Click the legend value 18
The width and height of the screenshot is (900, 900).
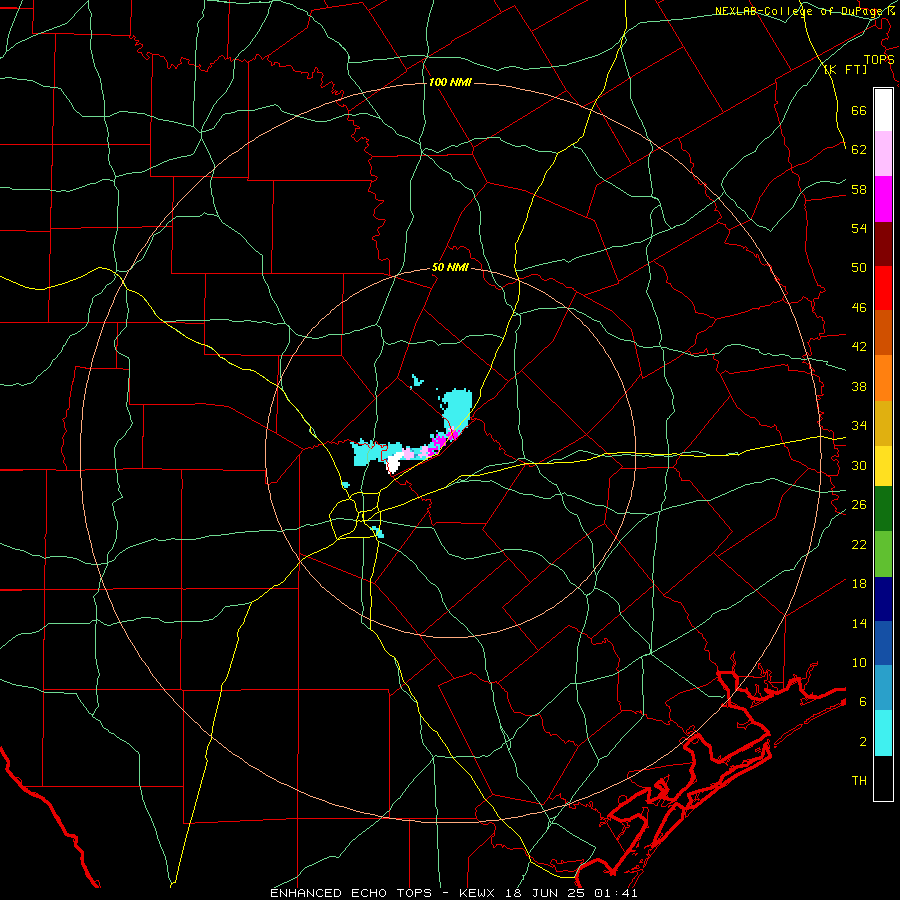859,584
